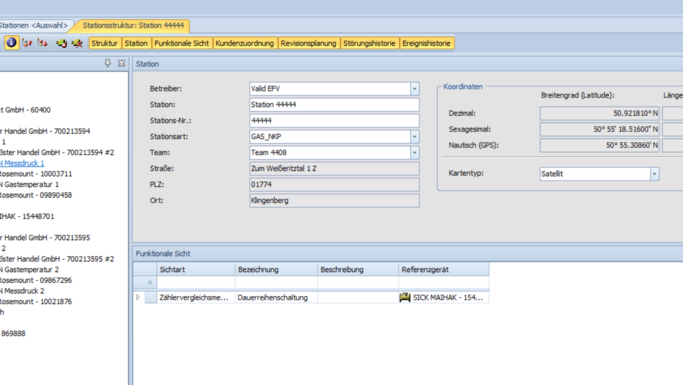Sort by Referenzgerät column header
The width and height of the screenshot is (683, 385).
tap(443, 270)
